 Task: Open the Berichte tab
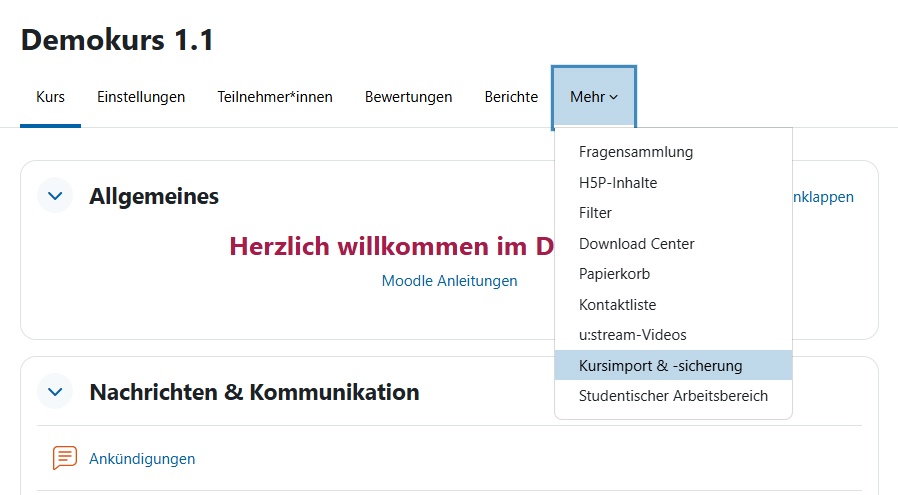point(511,97)
